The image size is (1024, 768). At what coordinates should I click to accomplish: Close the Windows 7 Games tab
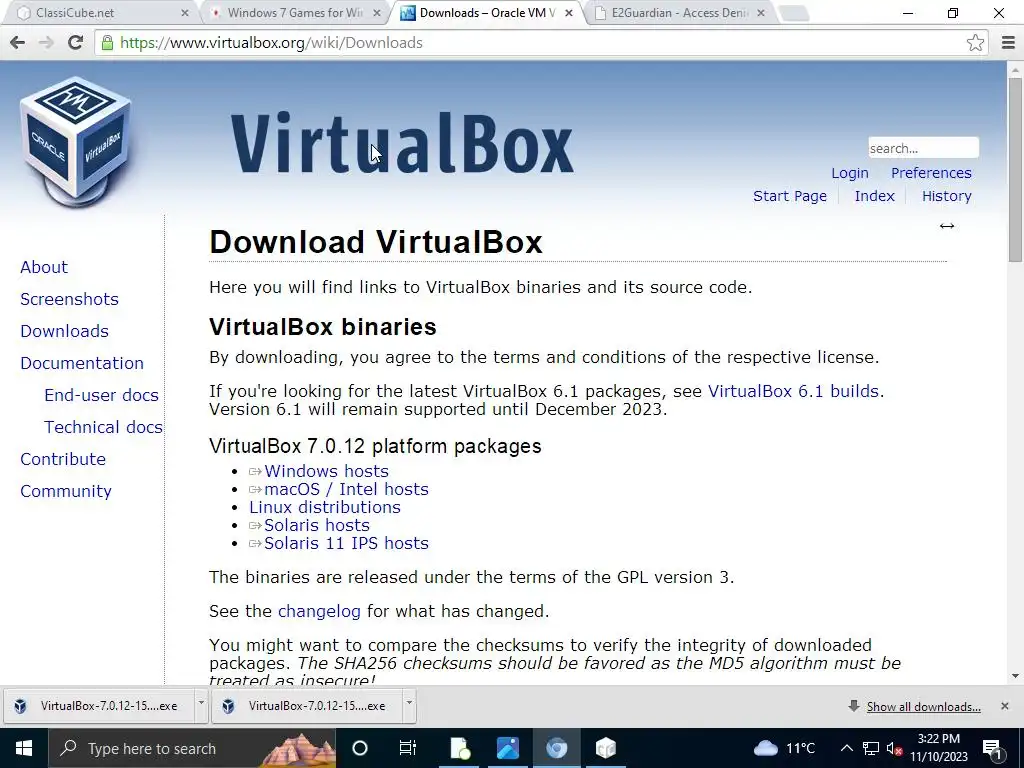click(377, 13)
